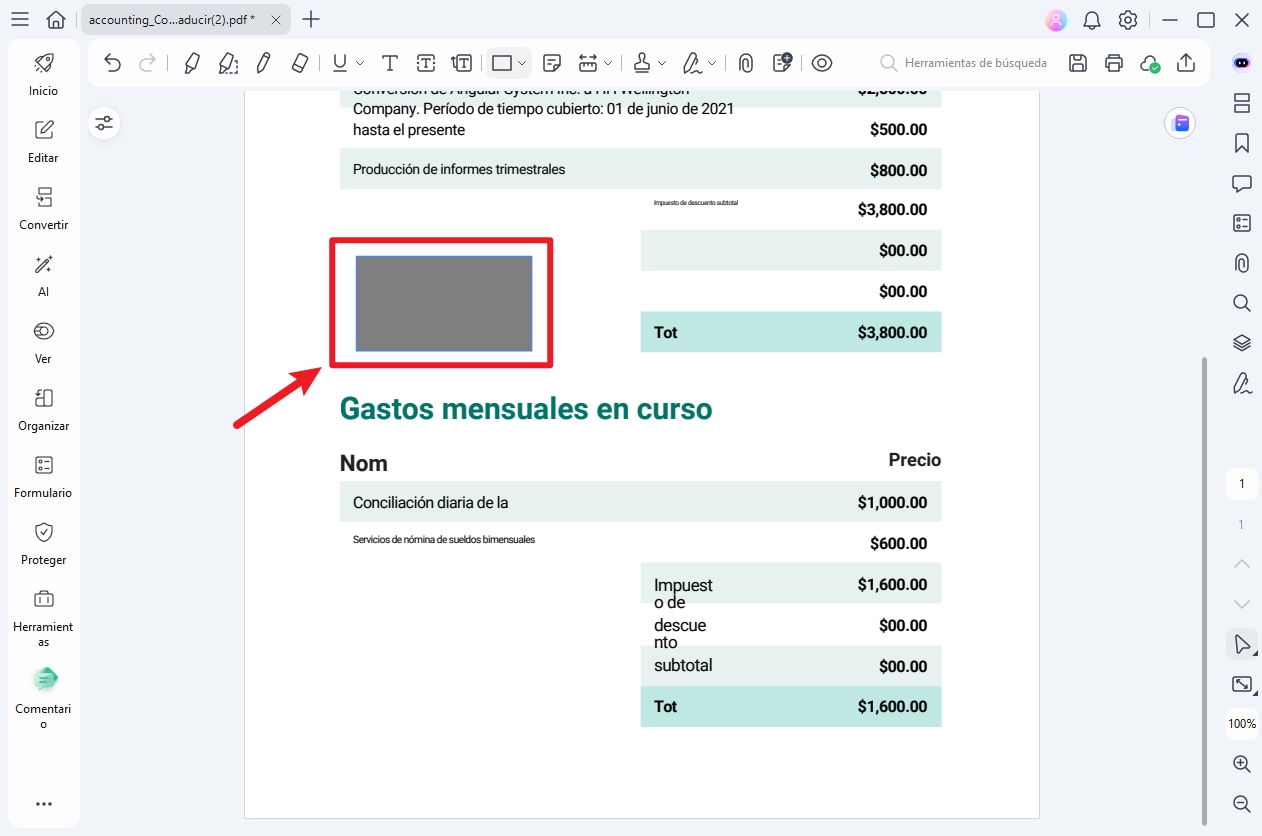Select the highlighter tool
This screenshot has width=1262, height=836.
tap(191, 62)
